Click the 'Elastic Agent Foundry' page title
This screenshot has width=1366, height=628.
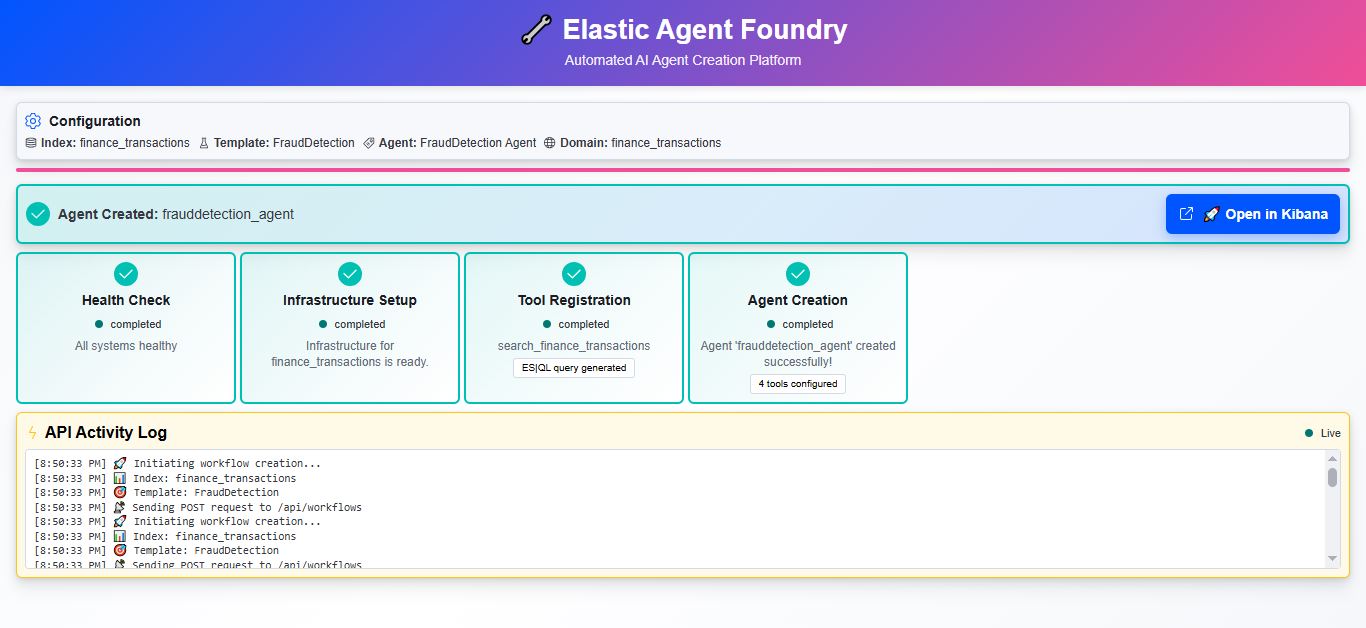pos(705,30)
